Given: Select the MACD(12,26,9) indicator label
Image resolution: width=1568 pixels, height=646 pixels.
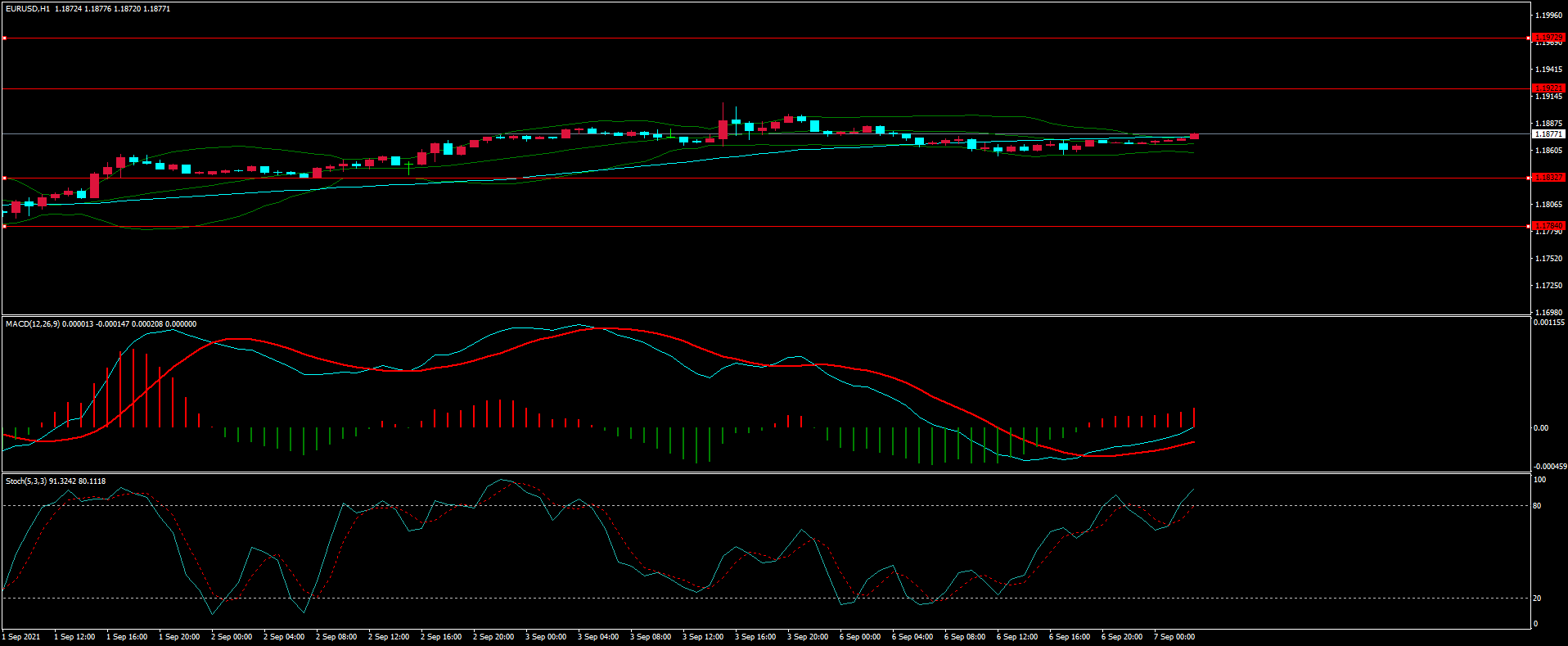Looking at the screenshot, I should (x=31, y=324).
